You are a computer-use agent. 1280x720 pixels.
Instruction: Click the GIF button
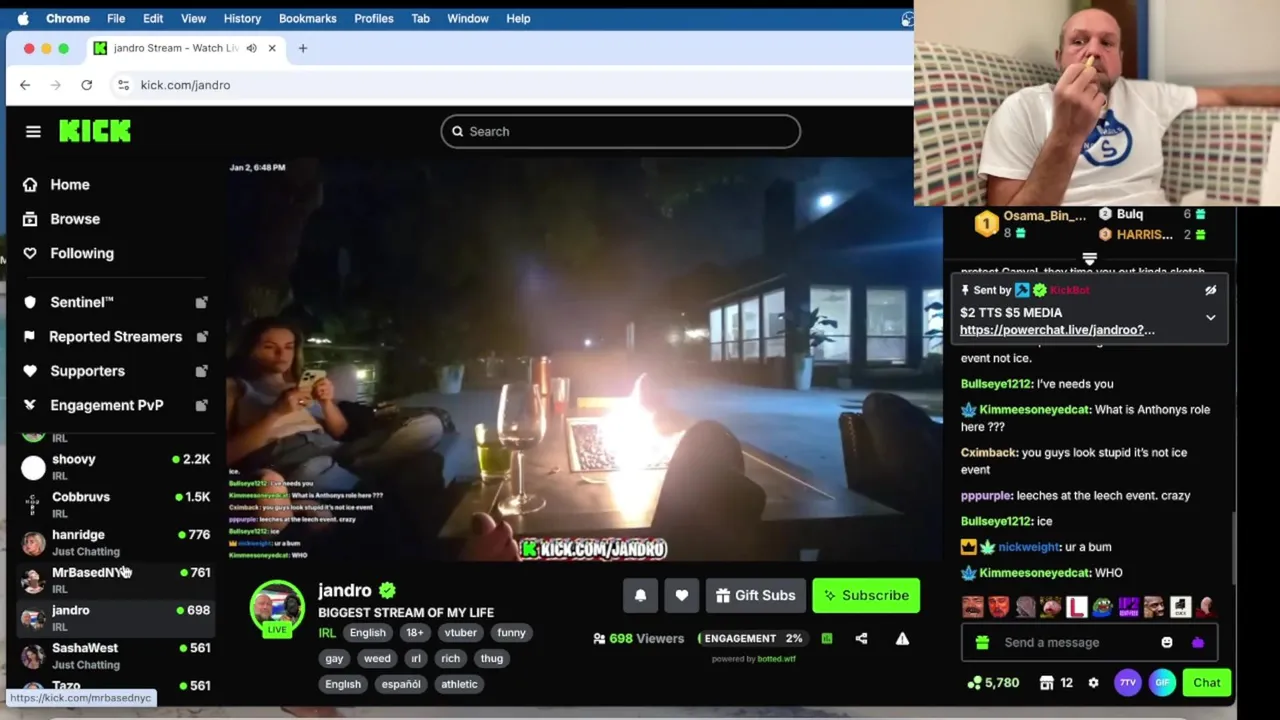tap(1162, 683)
